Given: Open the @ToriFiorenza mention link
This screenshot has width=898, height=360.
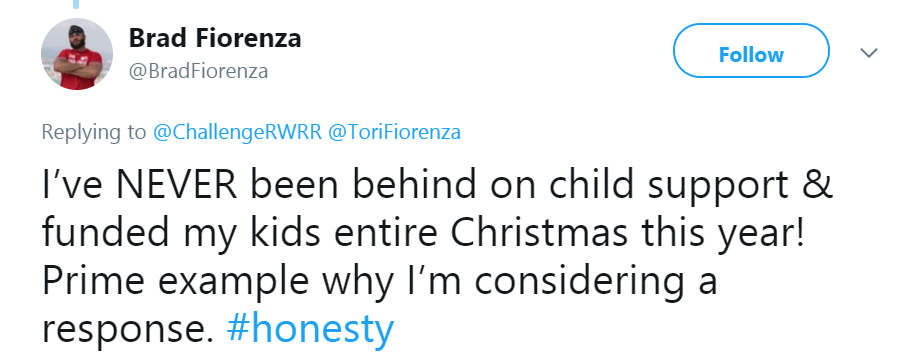Looking at the screenshot, I should 394,132.
